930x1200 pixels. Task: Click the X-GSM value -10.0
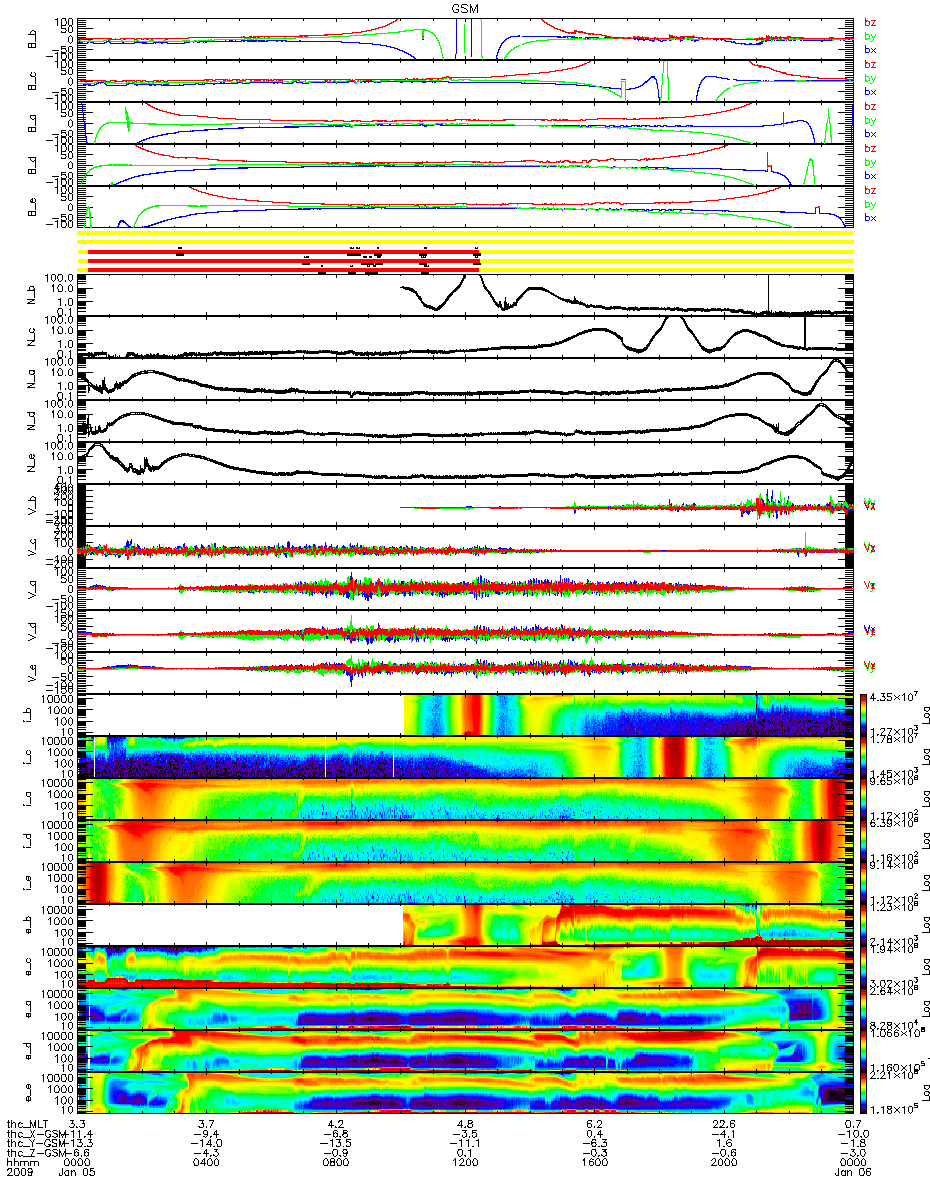pyautogui.click(x=853, y=1135)
